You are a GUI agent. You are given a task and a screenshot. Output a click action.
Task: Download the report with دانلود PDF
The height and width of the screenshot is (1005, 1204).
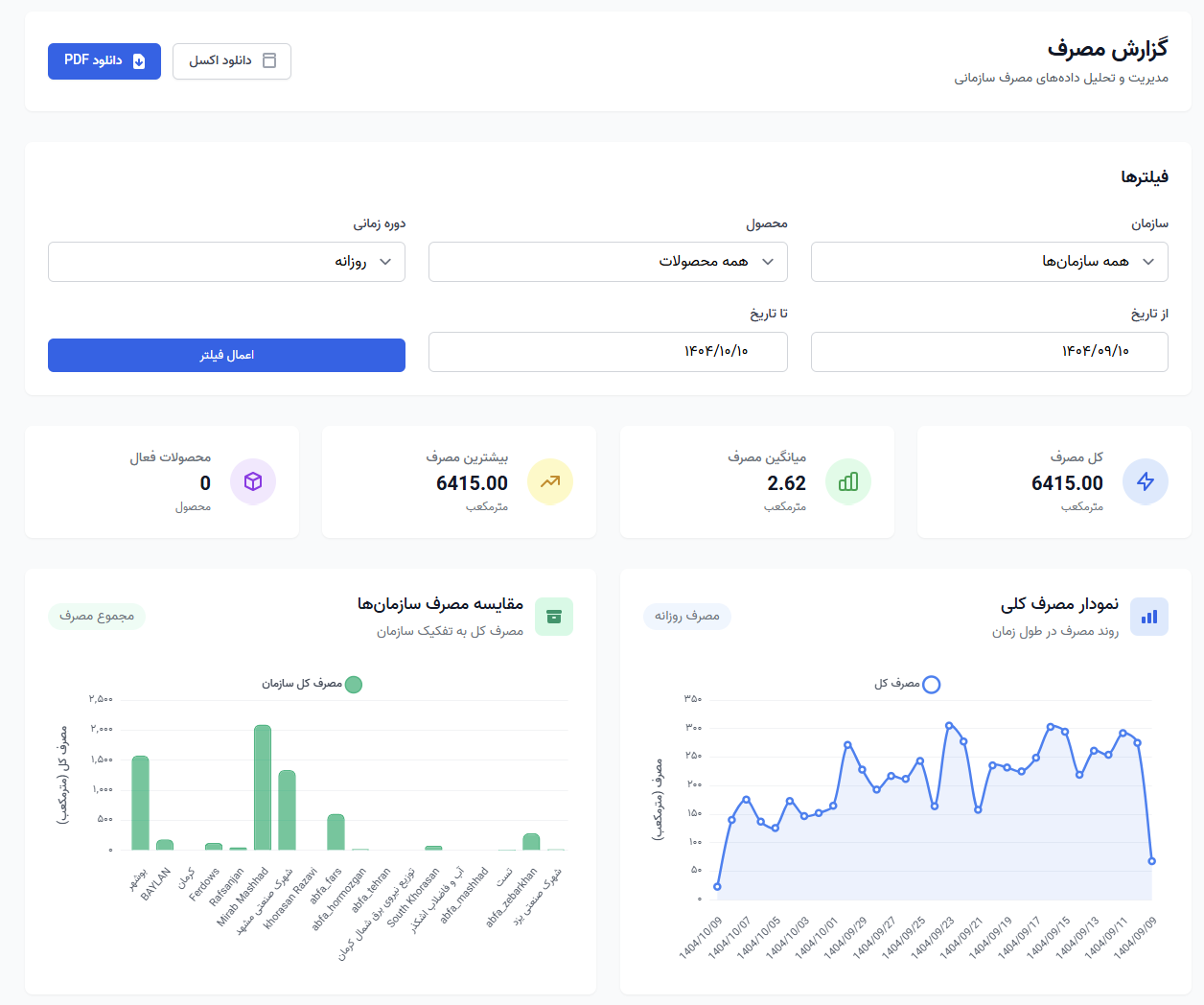click(x=104, y=60)
